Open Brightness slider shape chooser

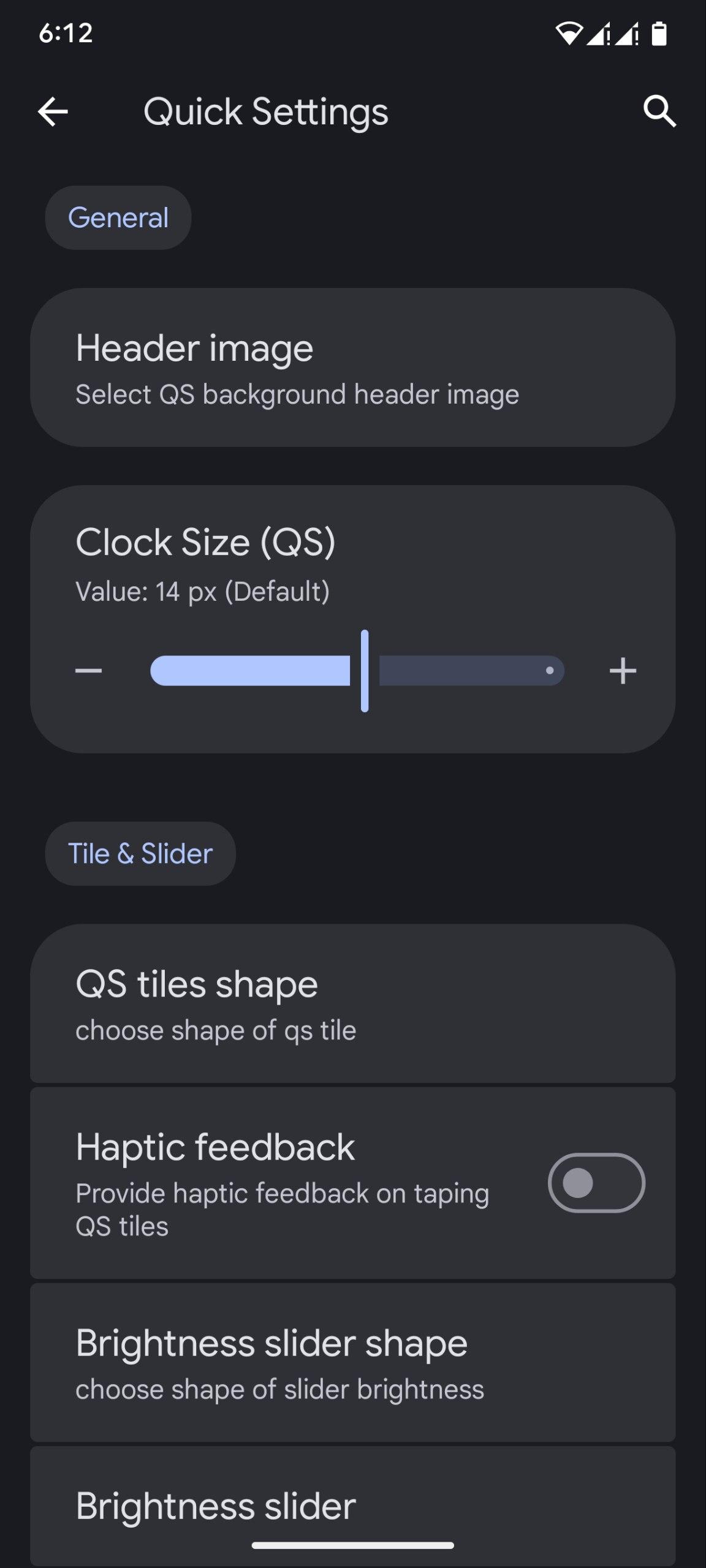[353, 1362]
